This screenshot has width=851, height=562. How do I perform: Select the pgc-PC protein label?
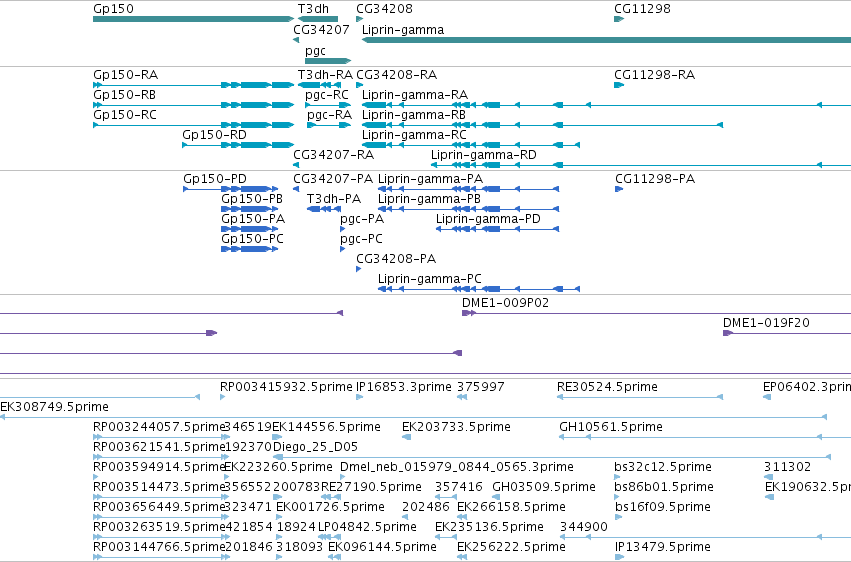click(361, 239)
